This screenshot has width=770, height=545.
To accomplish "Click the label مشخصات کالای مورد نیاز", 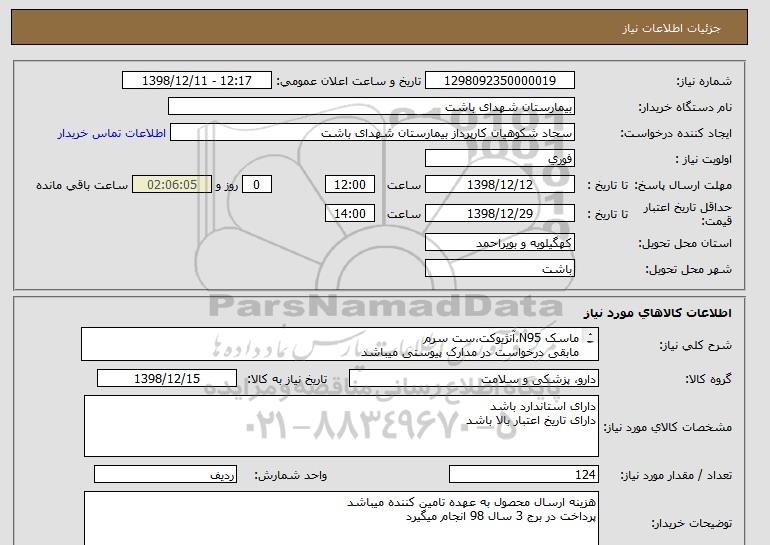I will pos(668,427).
